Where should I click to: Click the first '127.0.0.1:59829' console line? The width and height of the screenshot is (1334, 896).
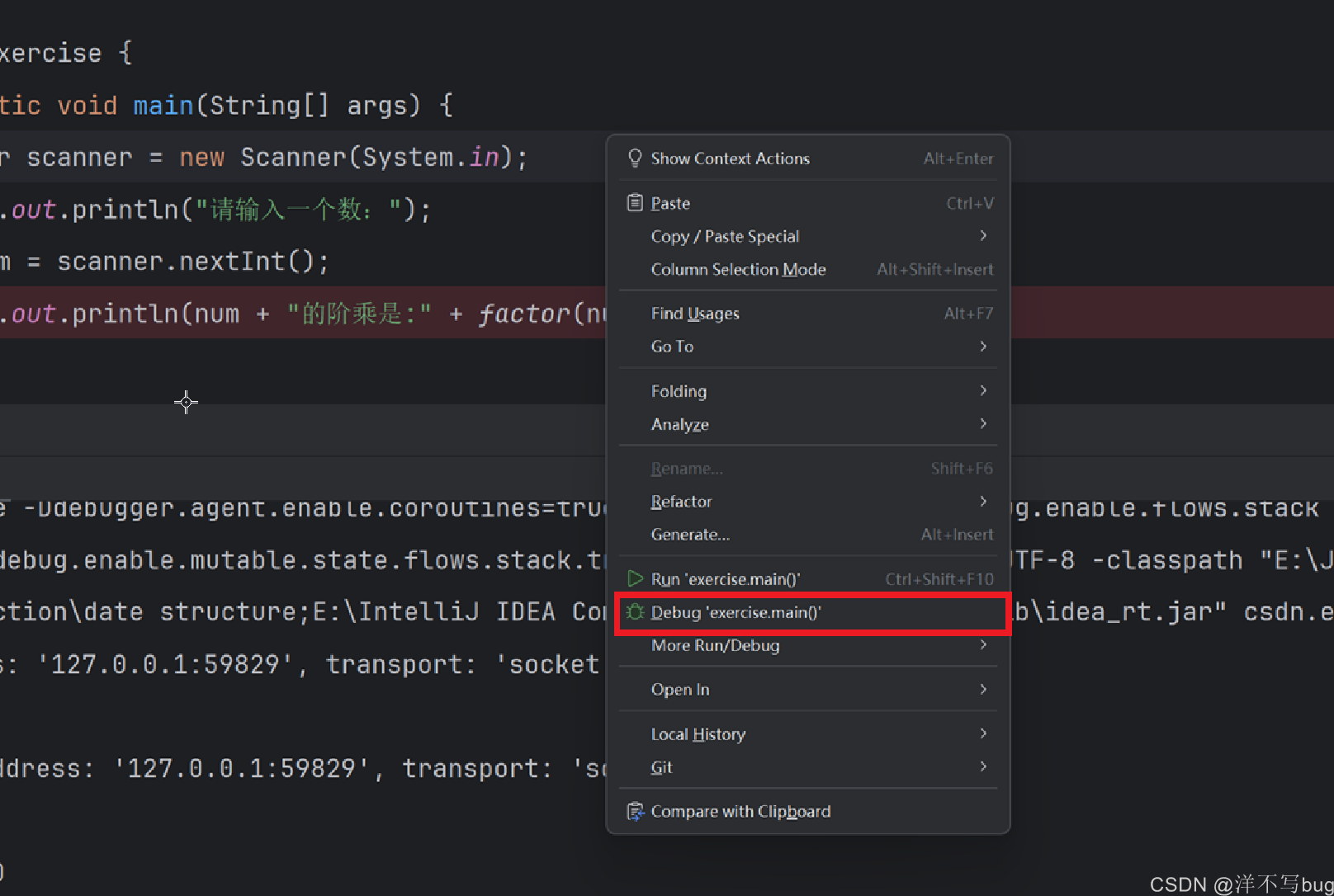click(165, 665)
